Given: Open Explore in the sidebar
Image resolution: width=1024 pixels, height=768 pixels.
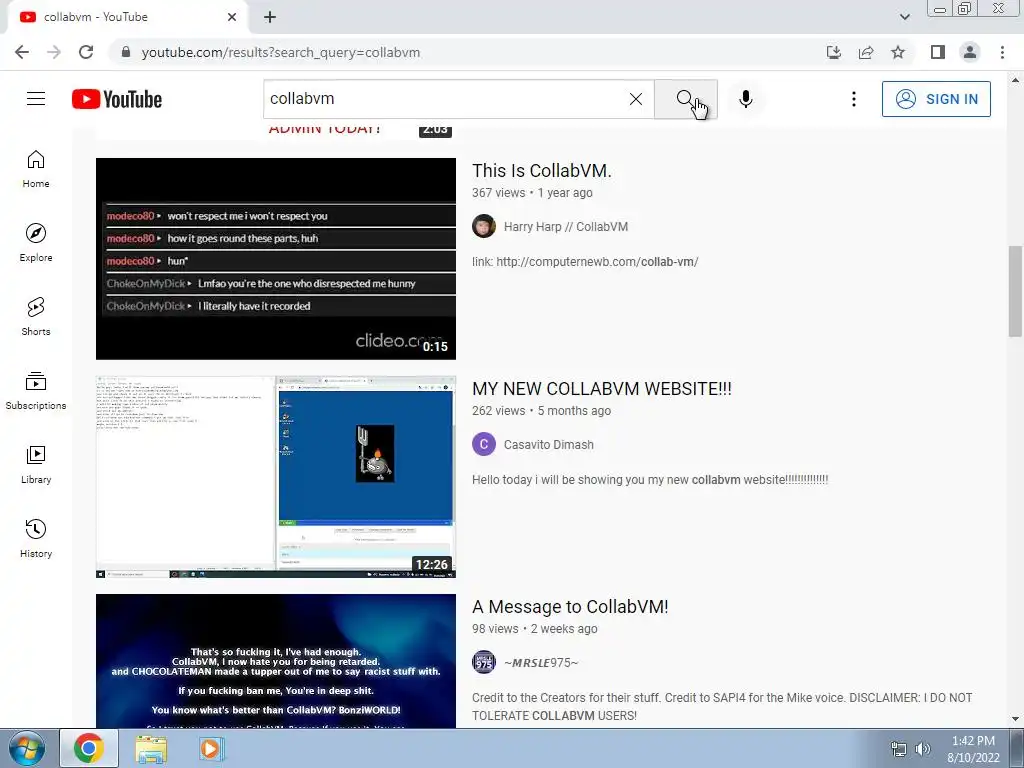Looking at the screenshot, I should (x=36, y=243).
